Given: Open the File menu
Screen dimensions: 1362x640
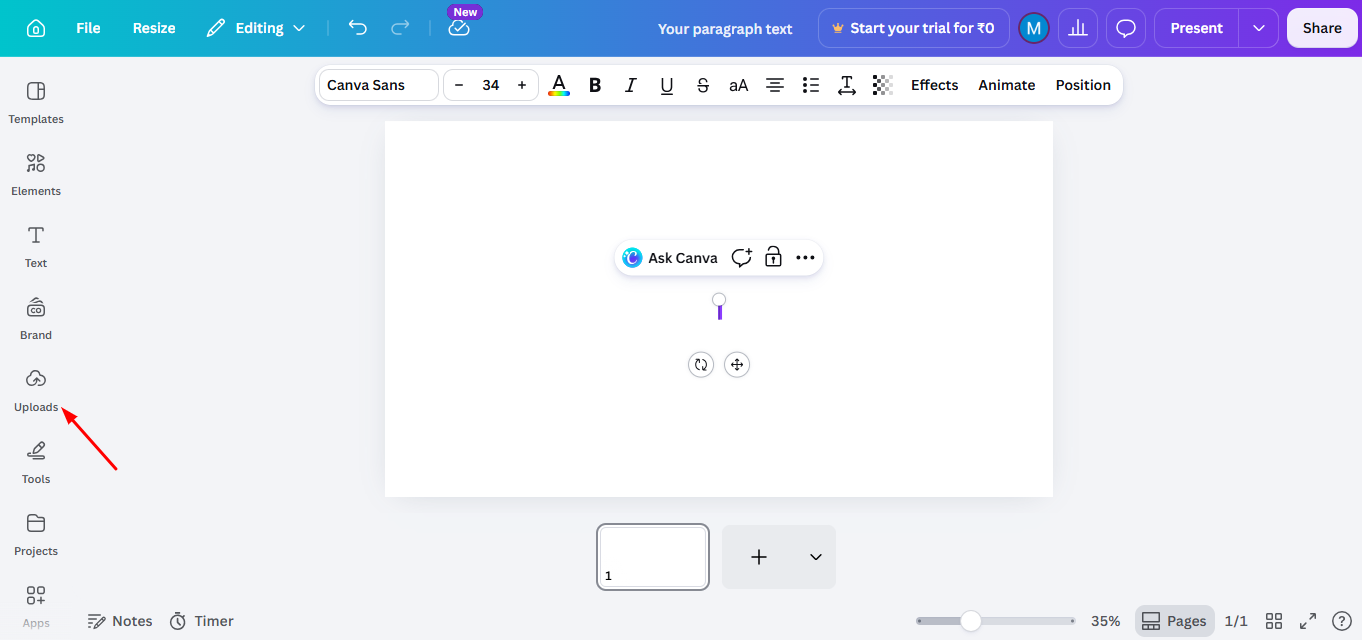Looking at the screenshot, I should click(88, 28).
